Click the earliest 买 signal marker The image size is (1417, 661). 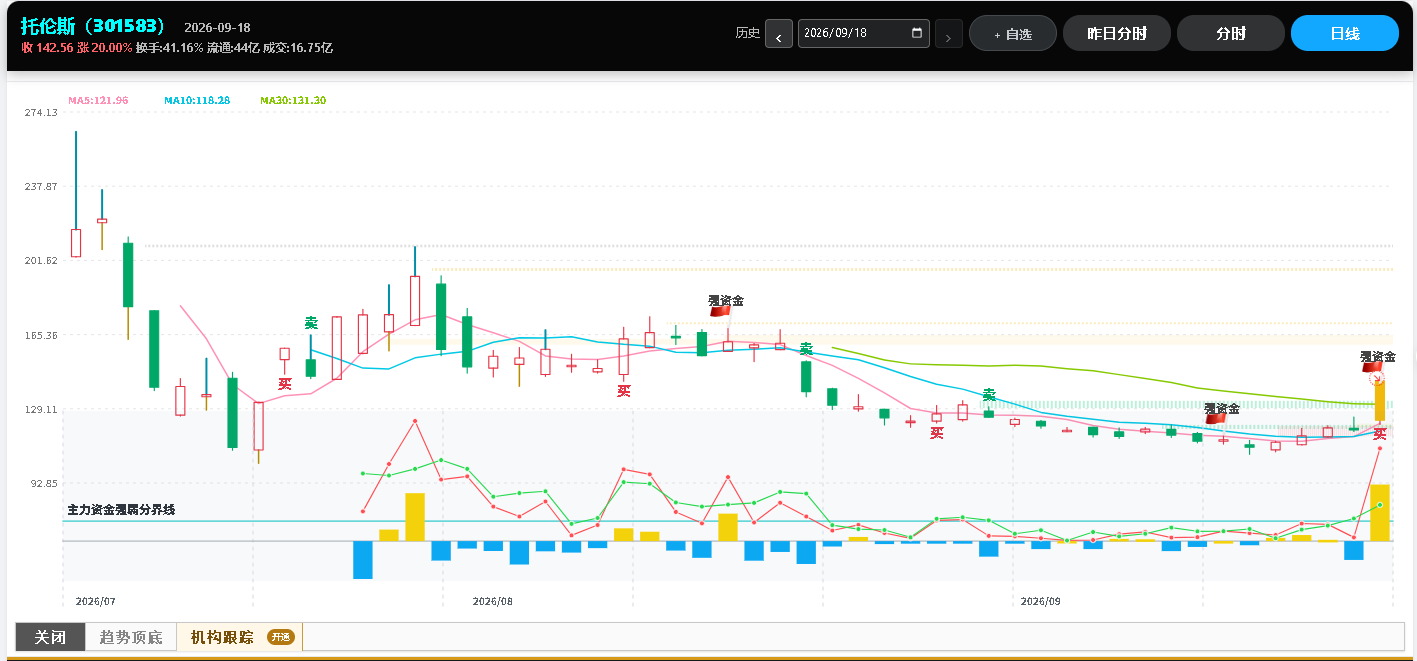(285, 383)
